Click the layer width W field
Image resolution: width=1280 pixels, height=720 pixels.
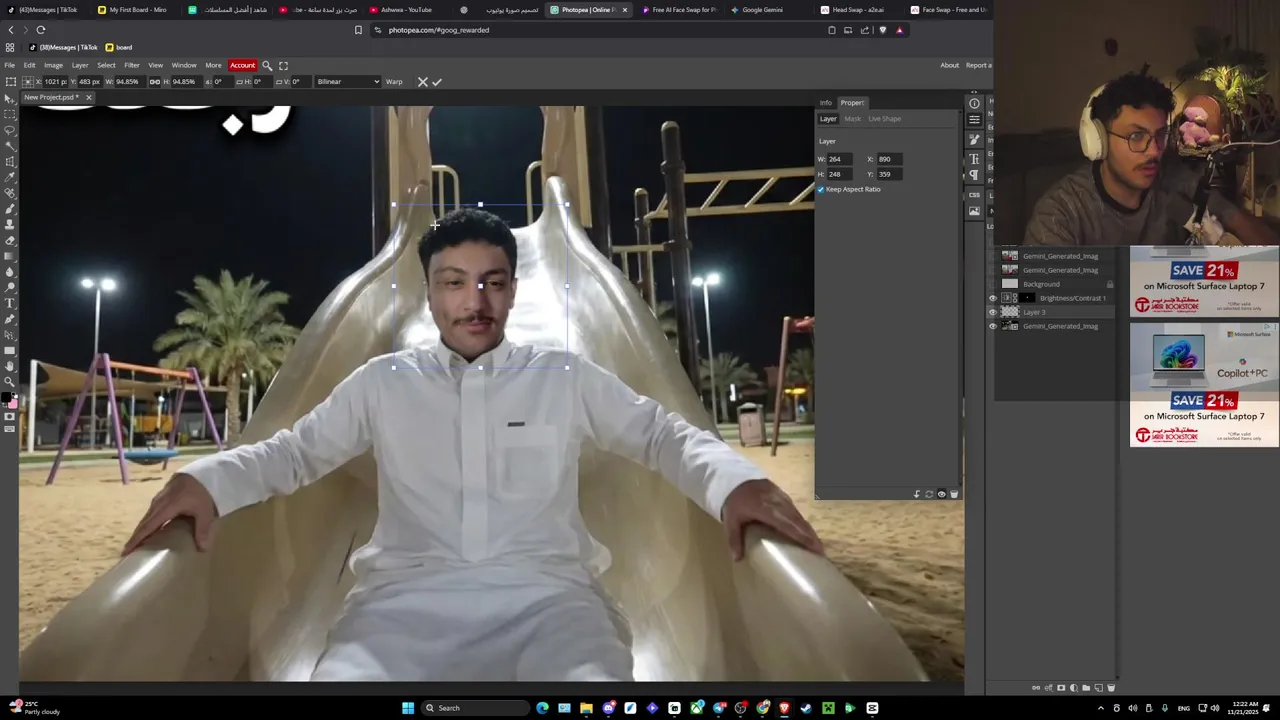click(x=841, y=159)
